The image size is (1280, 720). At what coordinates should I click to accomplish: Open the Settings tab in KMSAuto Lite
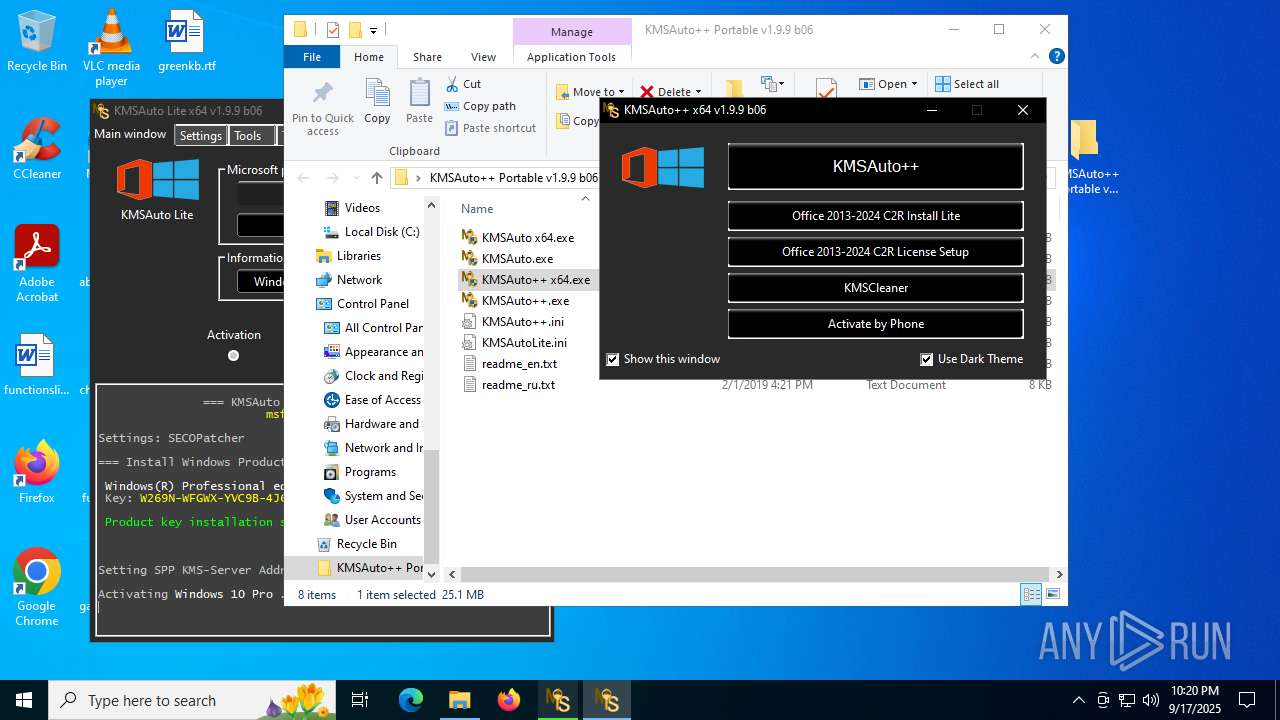[201, 136]
